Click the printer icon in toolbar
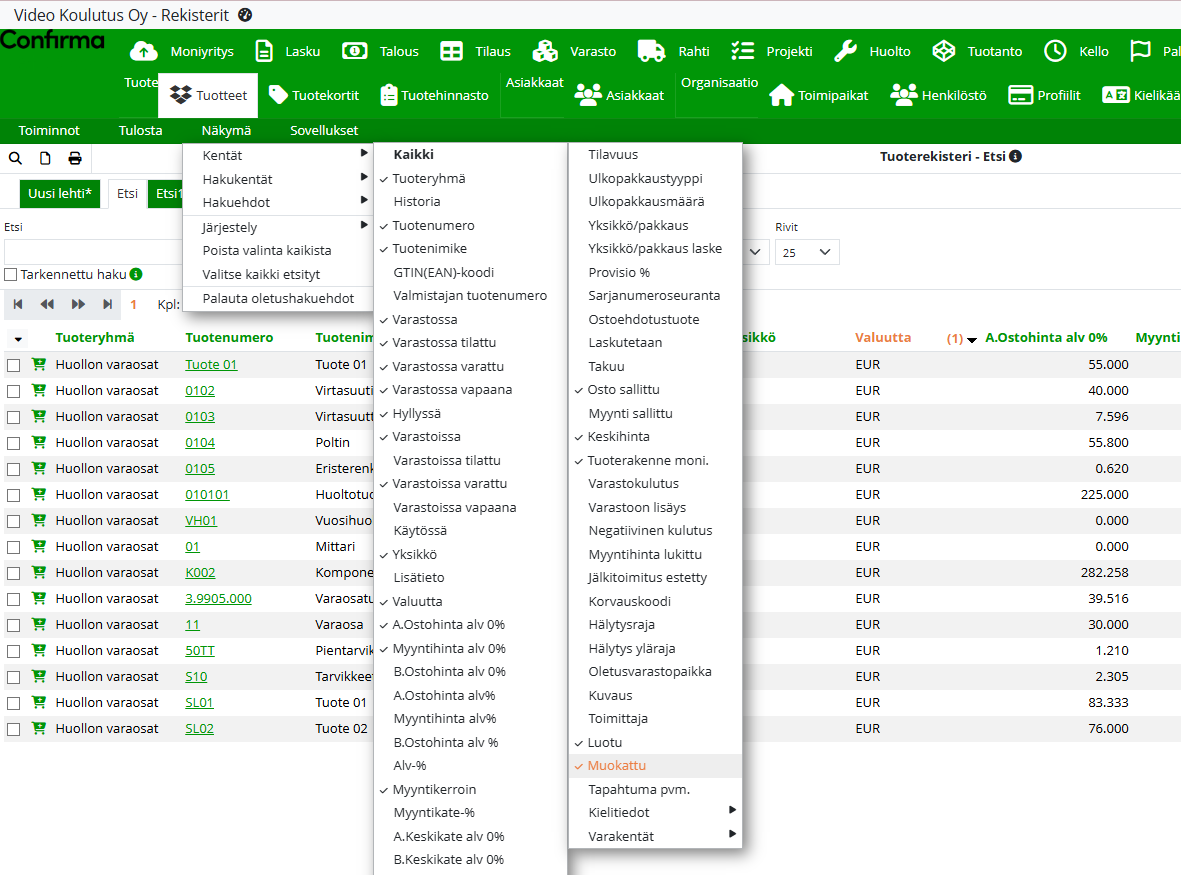Viewport: 1181px width, 875px height. coord(75,158)
